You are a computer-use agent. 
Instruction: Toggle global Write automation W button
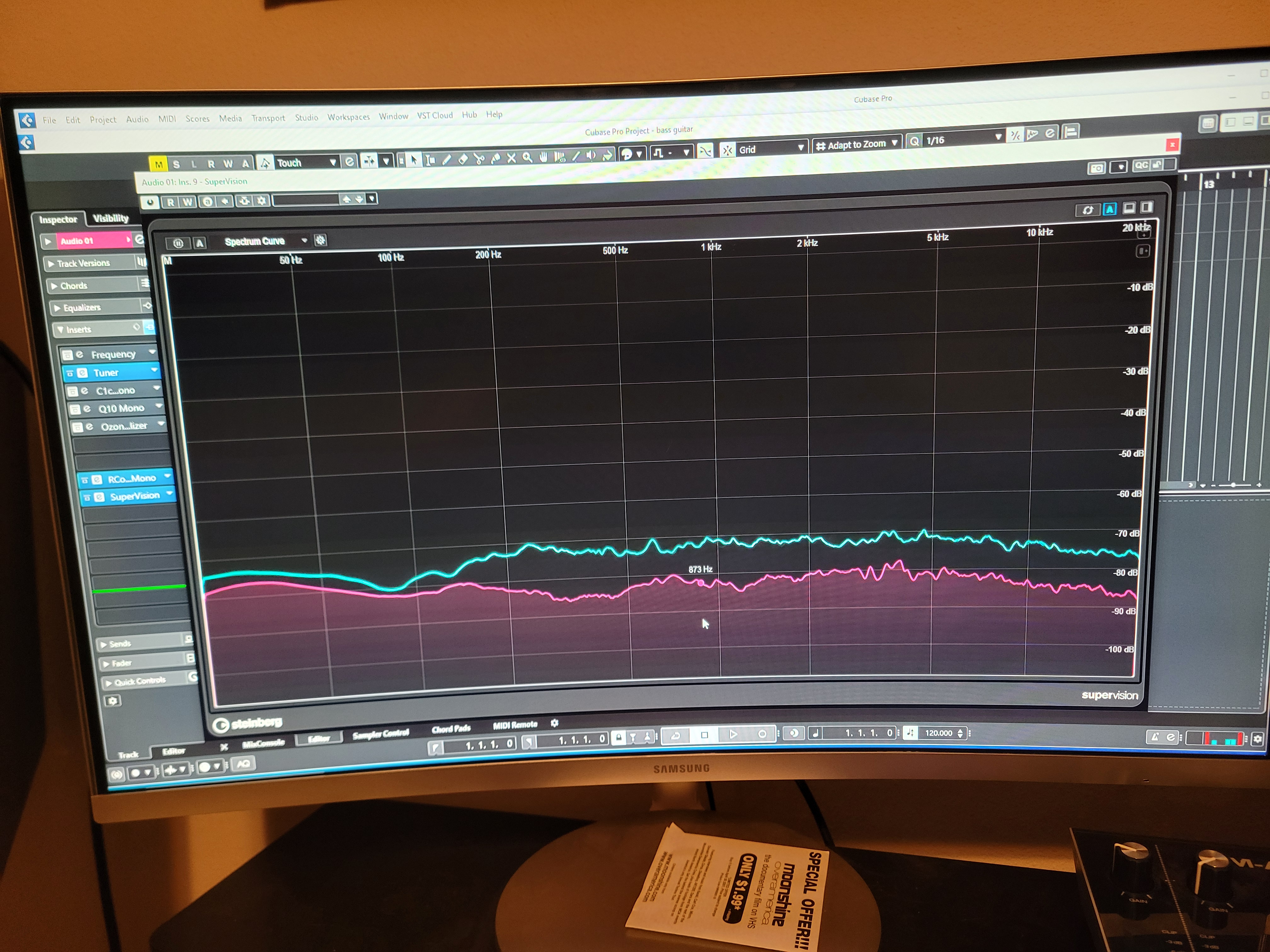[x=228, y=163]
